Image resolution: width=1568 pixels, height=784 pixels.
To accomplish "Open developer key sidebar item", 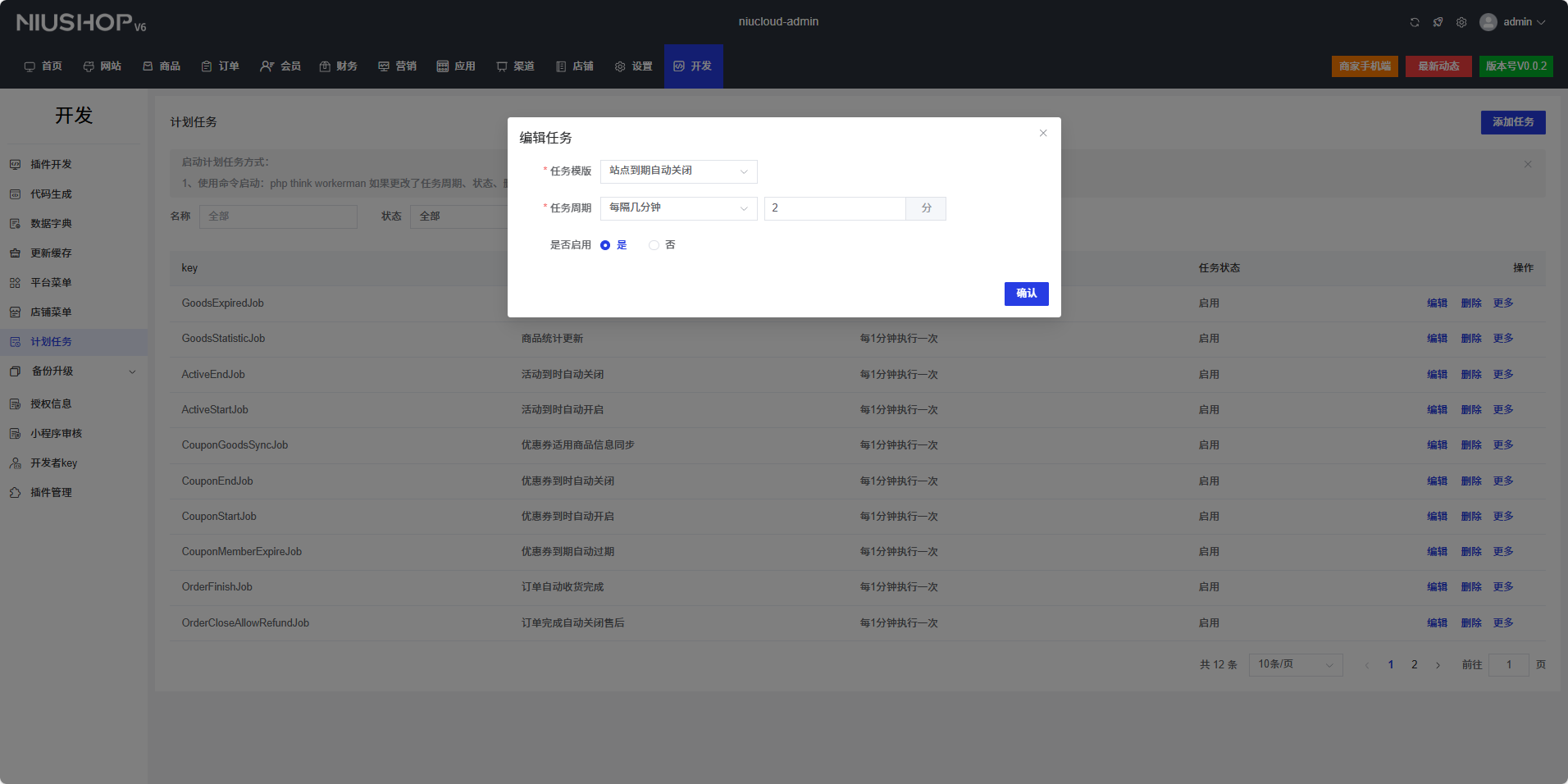I will pyautogui.click(x=53, y=463).
